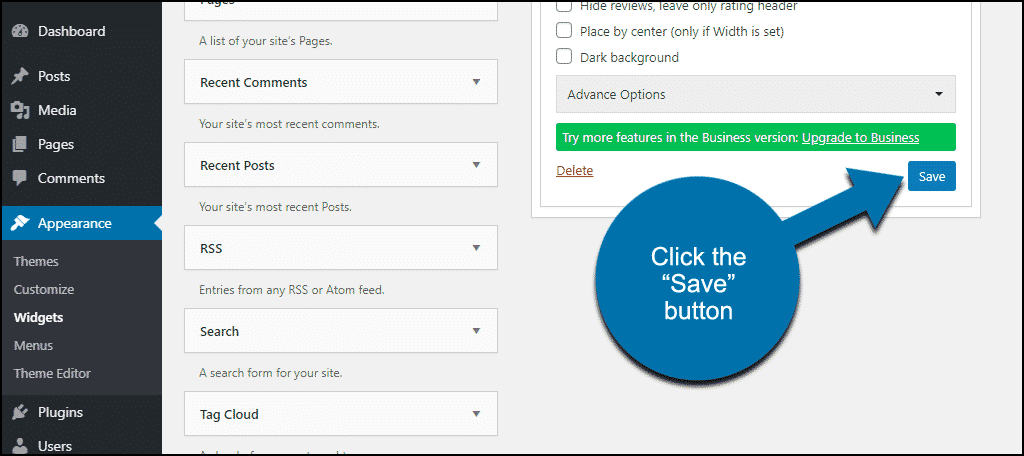Viewport: 1024px width, 456px height.
Task: Expand the Advance Options dropdown
Action: pyautogui.click(x=756, y=94)
